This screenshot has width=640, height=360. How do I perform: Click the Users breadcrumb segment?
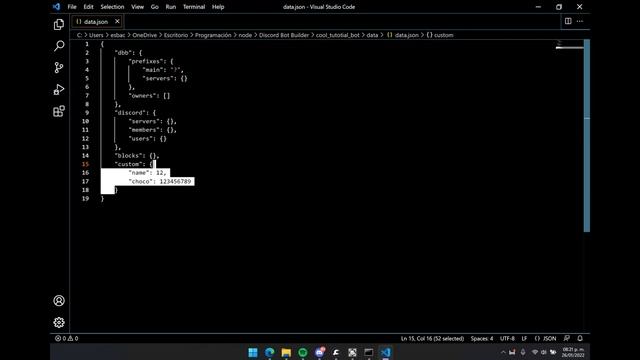96,35
